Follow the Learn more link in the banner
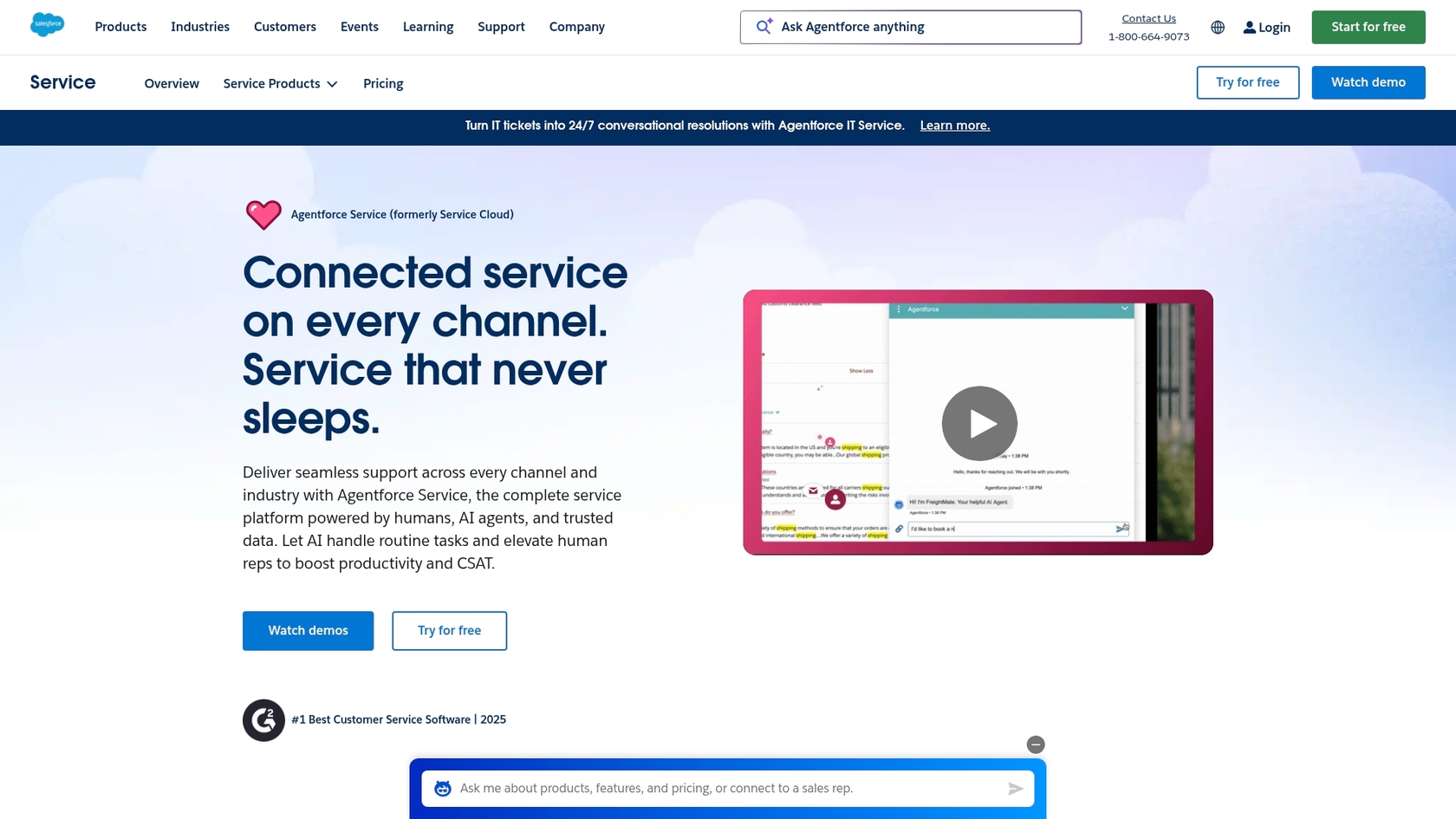The width and height of the screenshot is (1456, 819). pyautogui.click(x=953, y=125)
